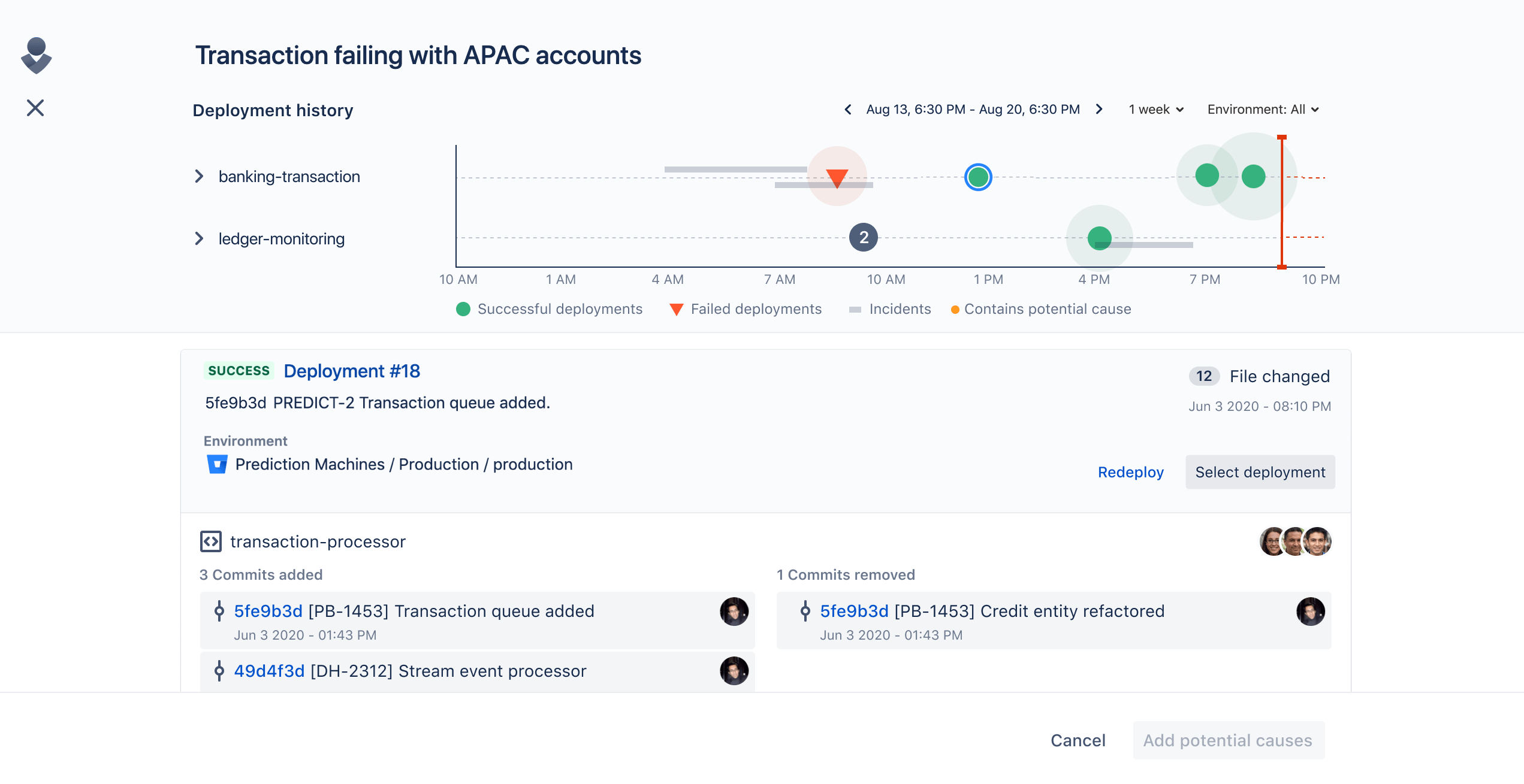Open the Environment: All filter dropdown
This screenshot has width=1524, height=784.
[1263, 109]
